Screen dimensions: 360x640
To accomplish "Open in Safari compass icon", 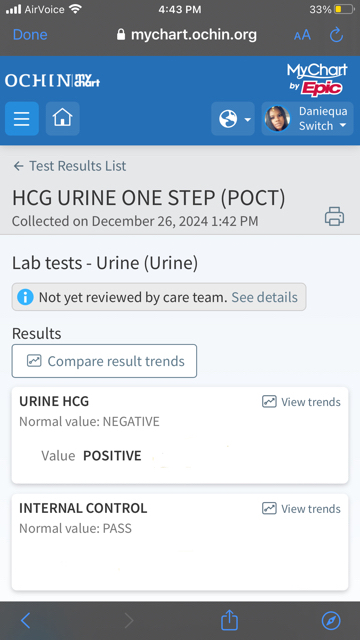I will click(x=331, y=621).
